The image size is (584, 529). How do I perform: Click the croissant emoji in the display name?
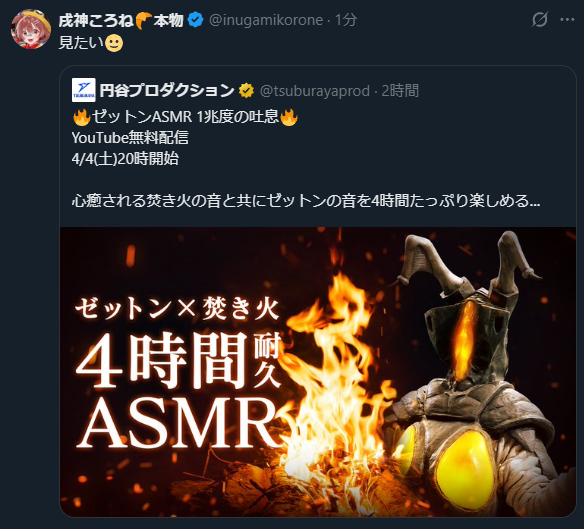(x=143, y=20)
